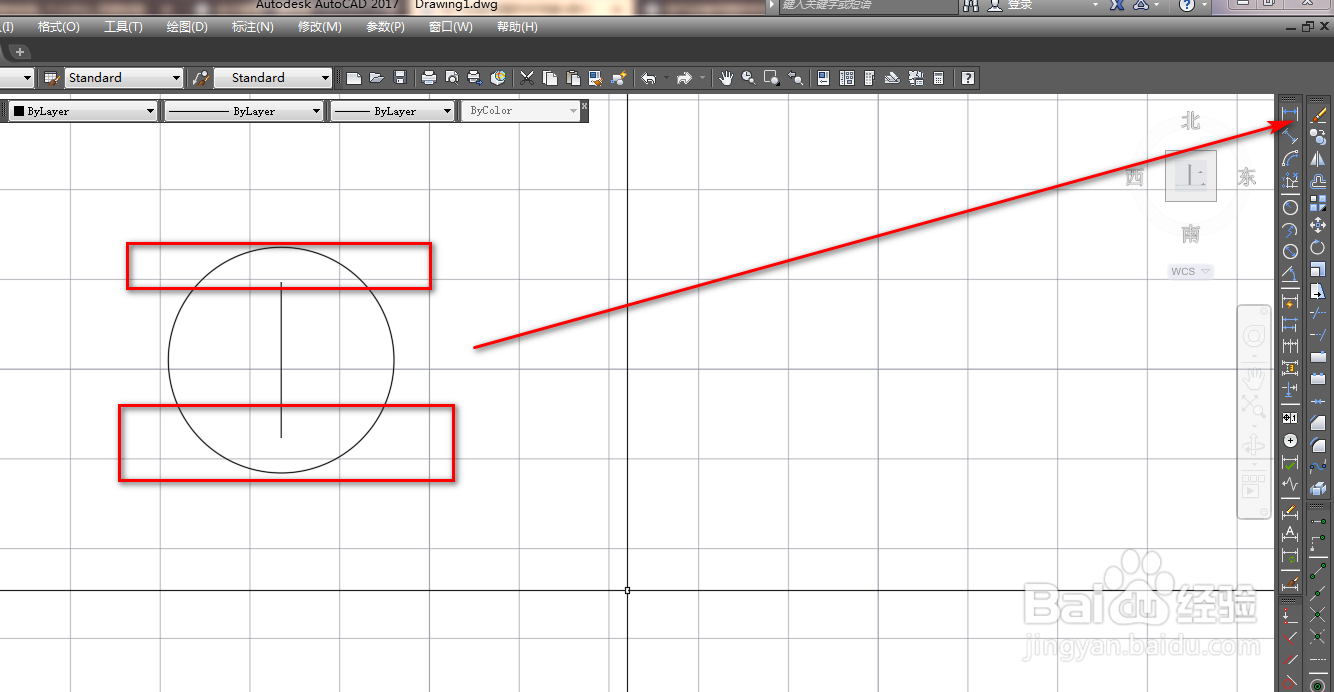Open the DesignCenter icon
1334x692 pixels.
pos(847,78)
